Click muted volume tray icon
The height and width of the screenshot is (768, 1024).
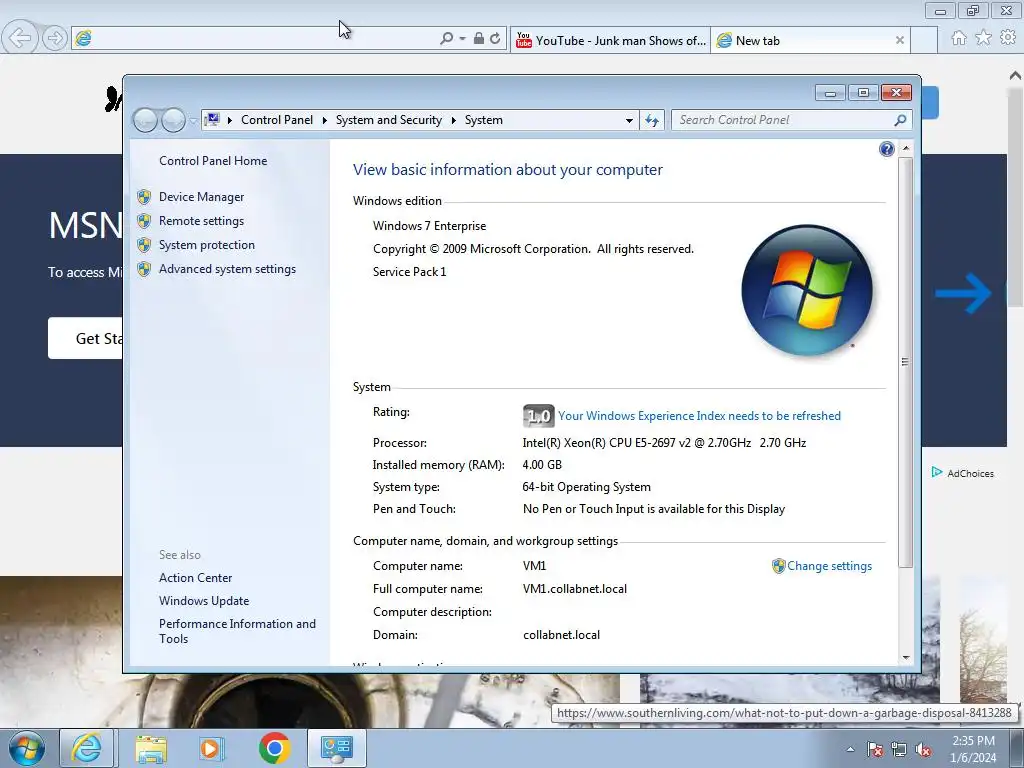(x=923, y=749)
